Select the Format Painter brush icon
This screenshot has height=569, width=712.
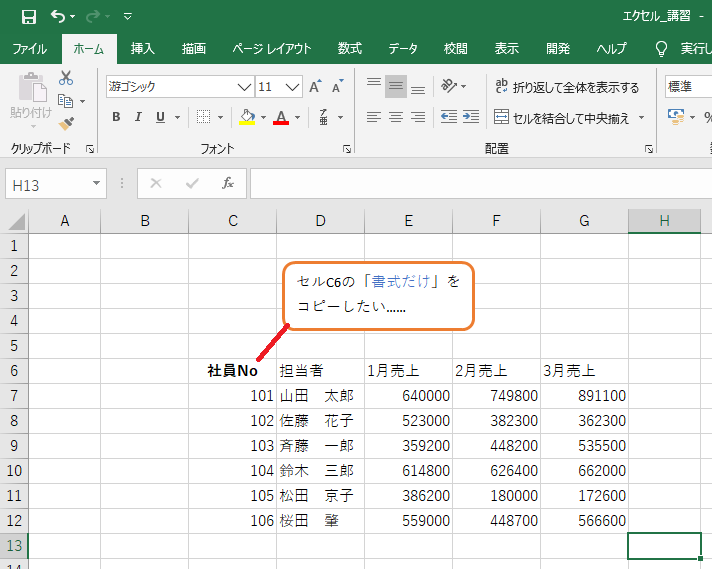[66, 123]
